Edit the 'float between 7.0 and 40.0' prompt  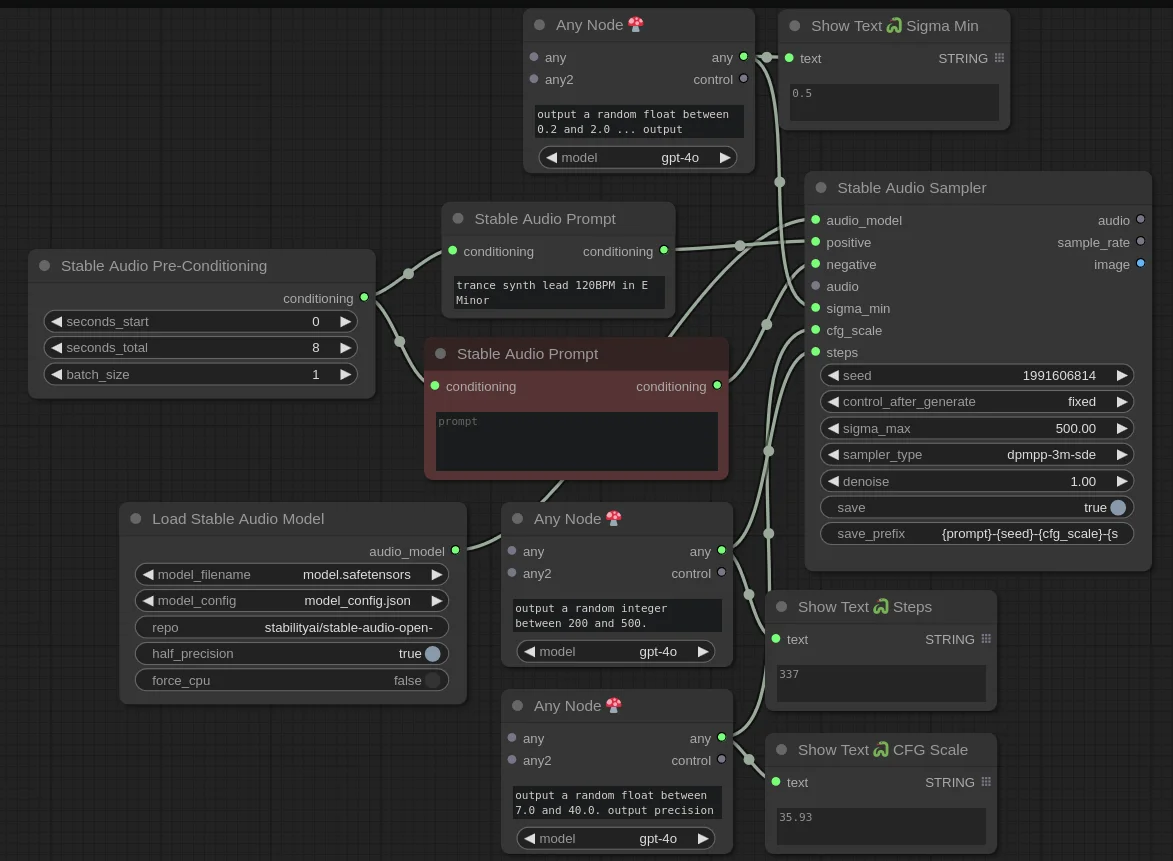[617, 803]
